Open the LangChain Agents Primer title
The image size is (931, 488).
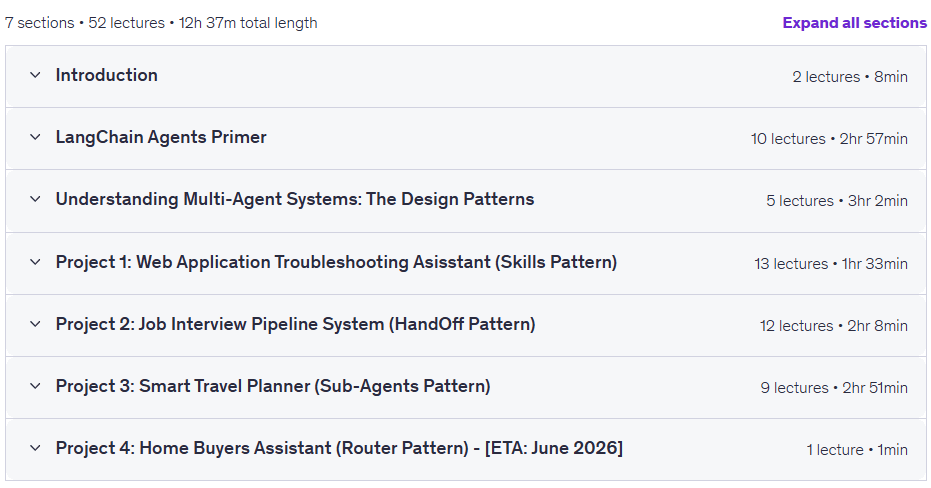click(x=161, y=137)
